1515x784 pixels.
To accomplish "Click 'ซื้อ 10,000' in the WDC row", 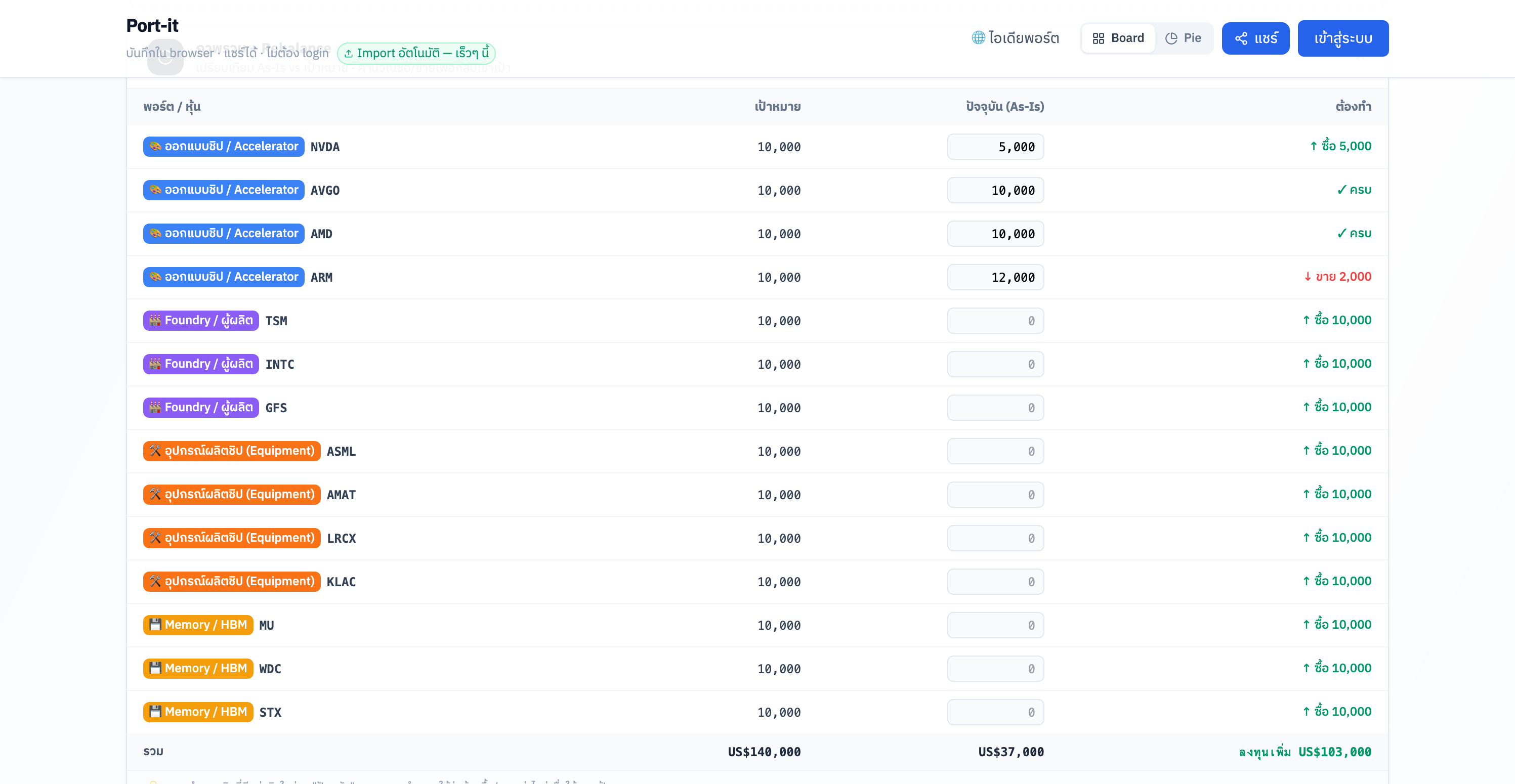I will tap(1337, 668).
